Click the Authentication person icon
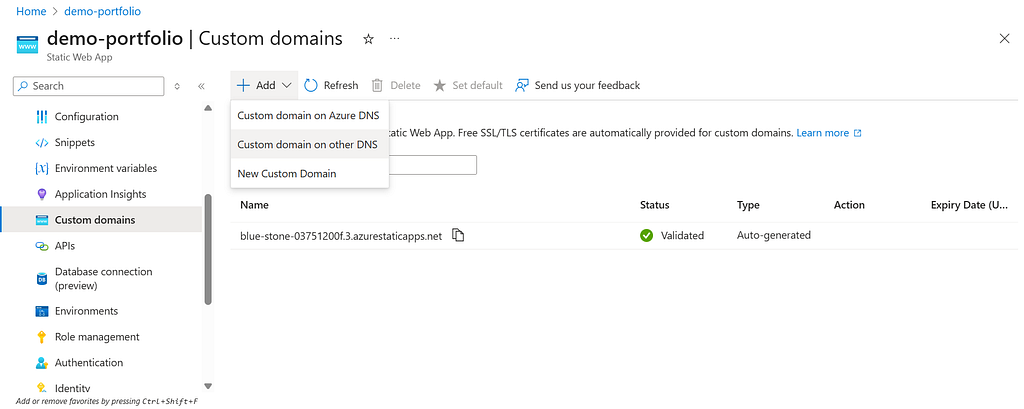1024x409 pixels. tap(42, 363)
